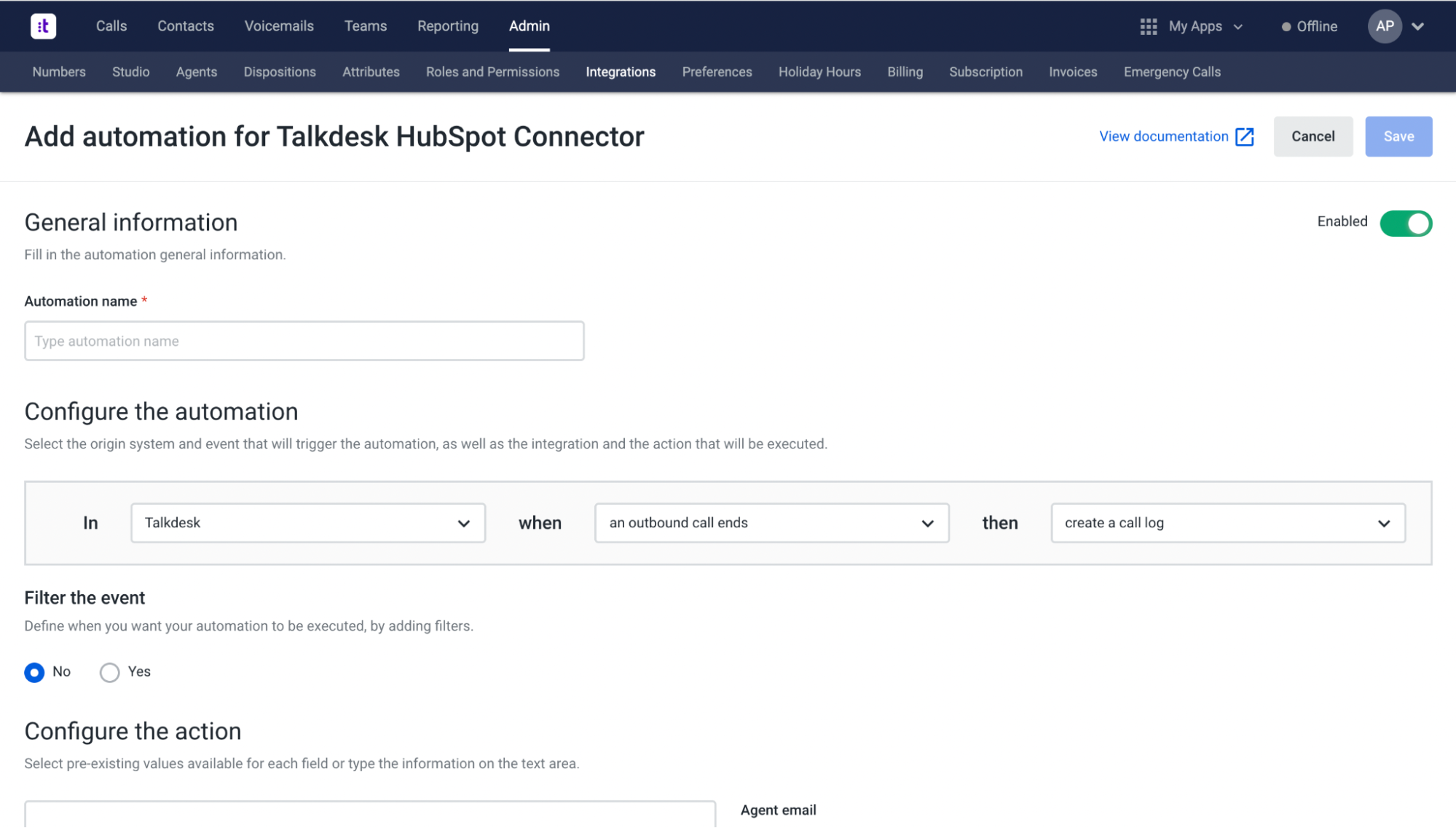Viewport: 1456px width, 828px height.
Task: Expand the My Apps menu chevron
Action: (x=1237, y=27)
